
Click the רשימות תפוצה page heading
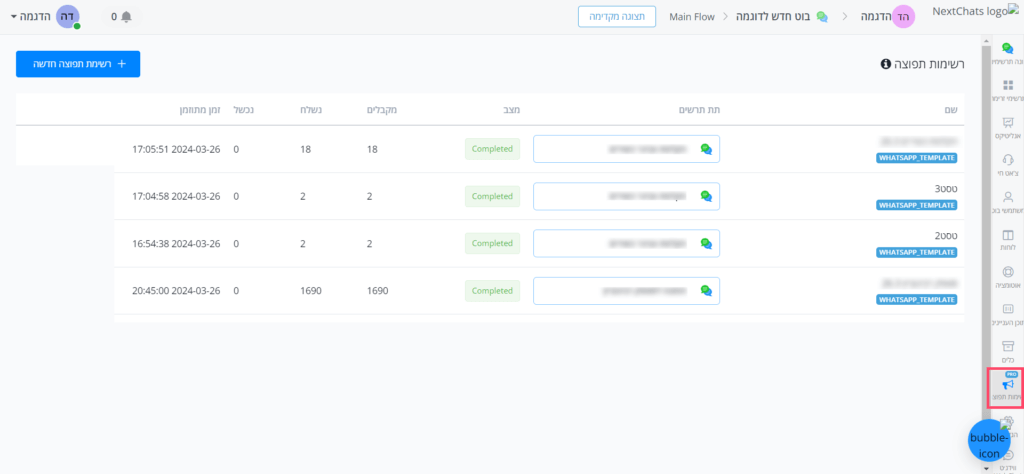(x=929, y=64)
